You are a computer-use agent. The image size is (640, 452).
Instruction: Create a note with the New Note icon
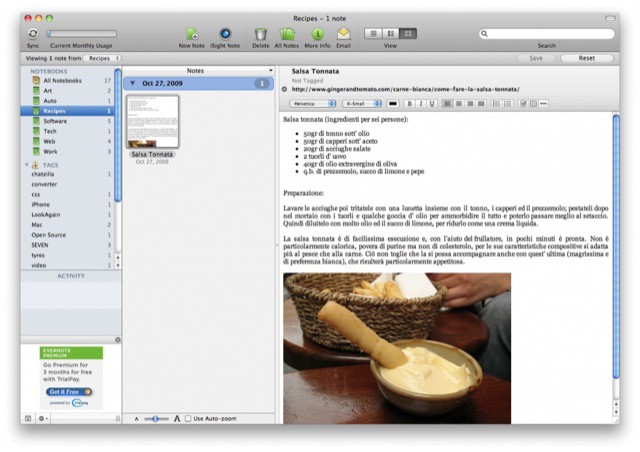[x=192, y=34]
